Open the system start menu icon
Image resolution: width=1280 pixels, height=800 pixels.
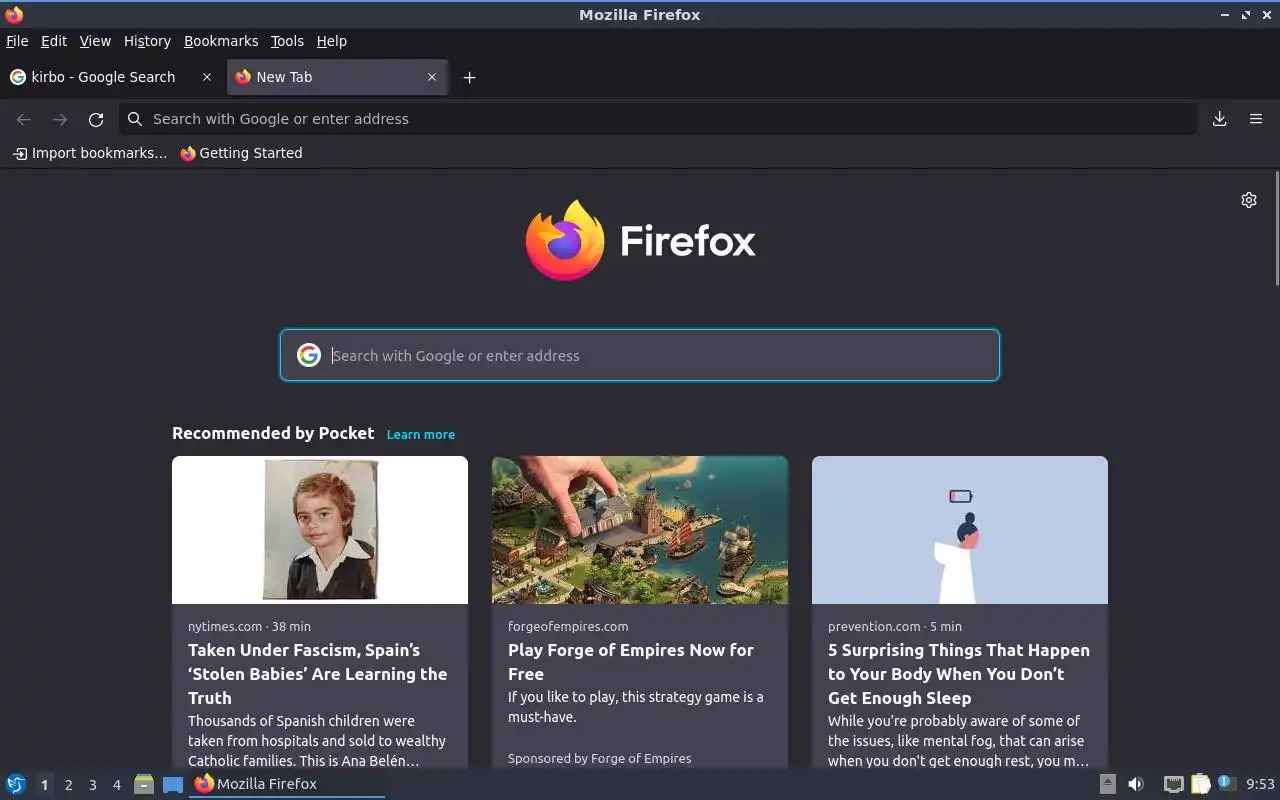16,784
